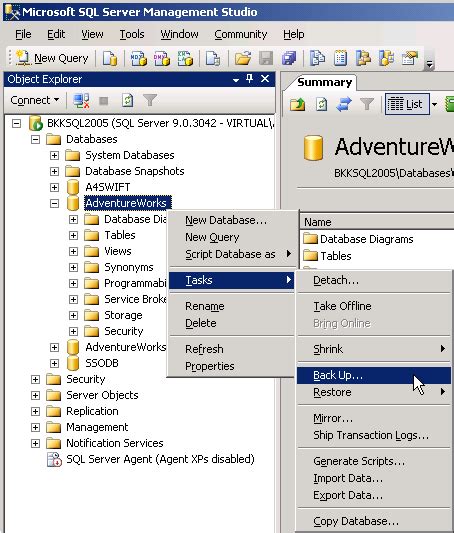The image size is (454, 533).
Task: Expand the Database Snapshots node
Action: (x=54, y=171)
